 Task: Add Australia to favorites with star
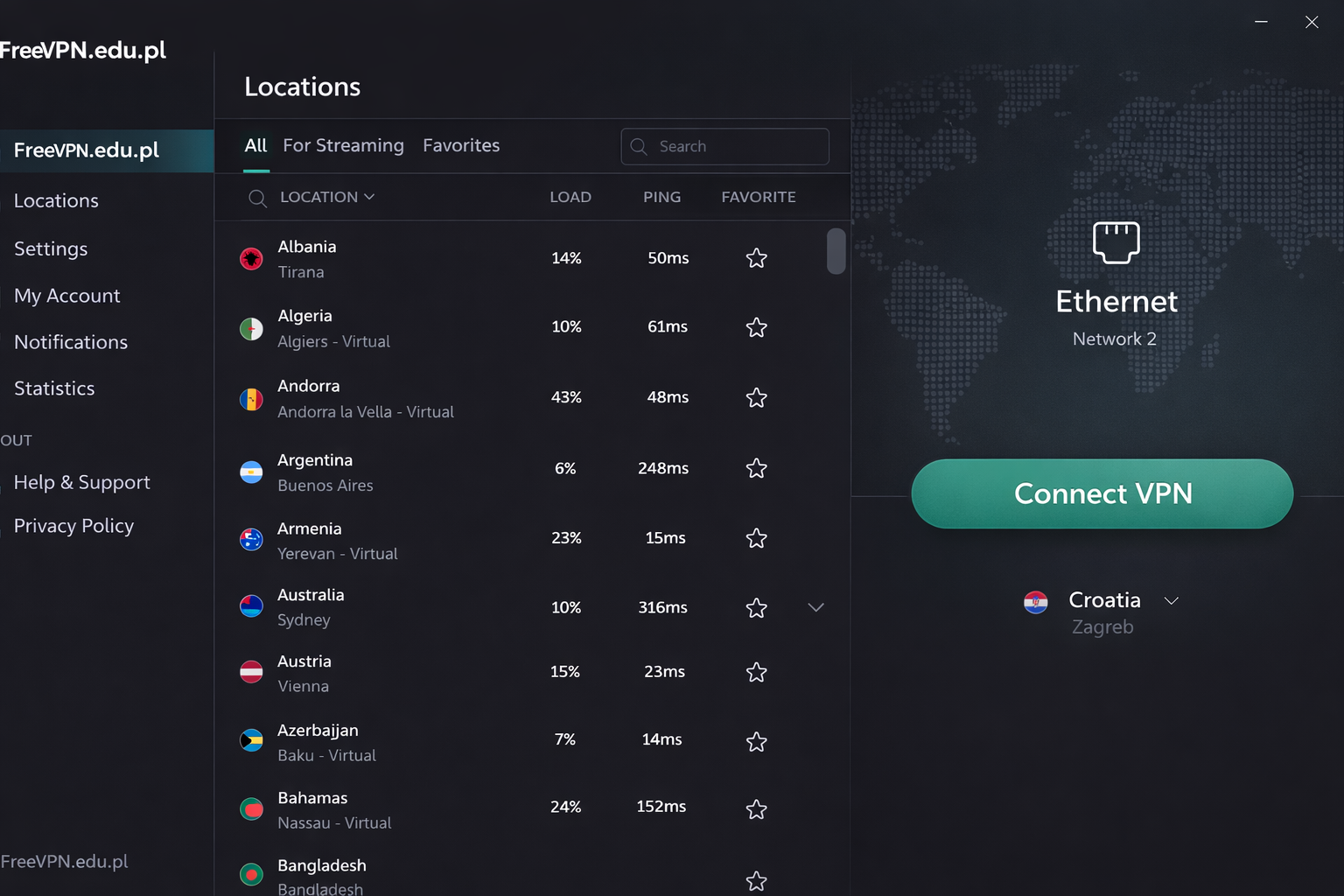(756, 608)
